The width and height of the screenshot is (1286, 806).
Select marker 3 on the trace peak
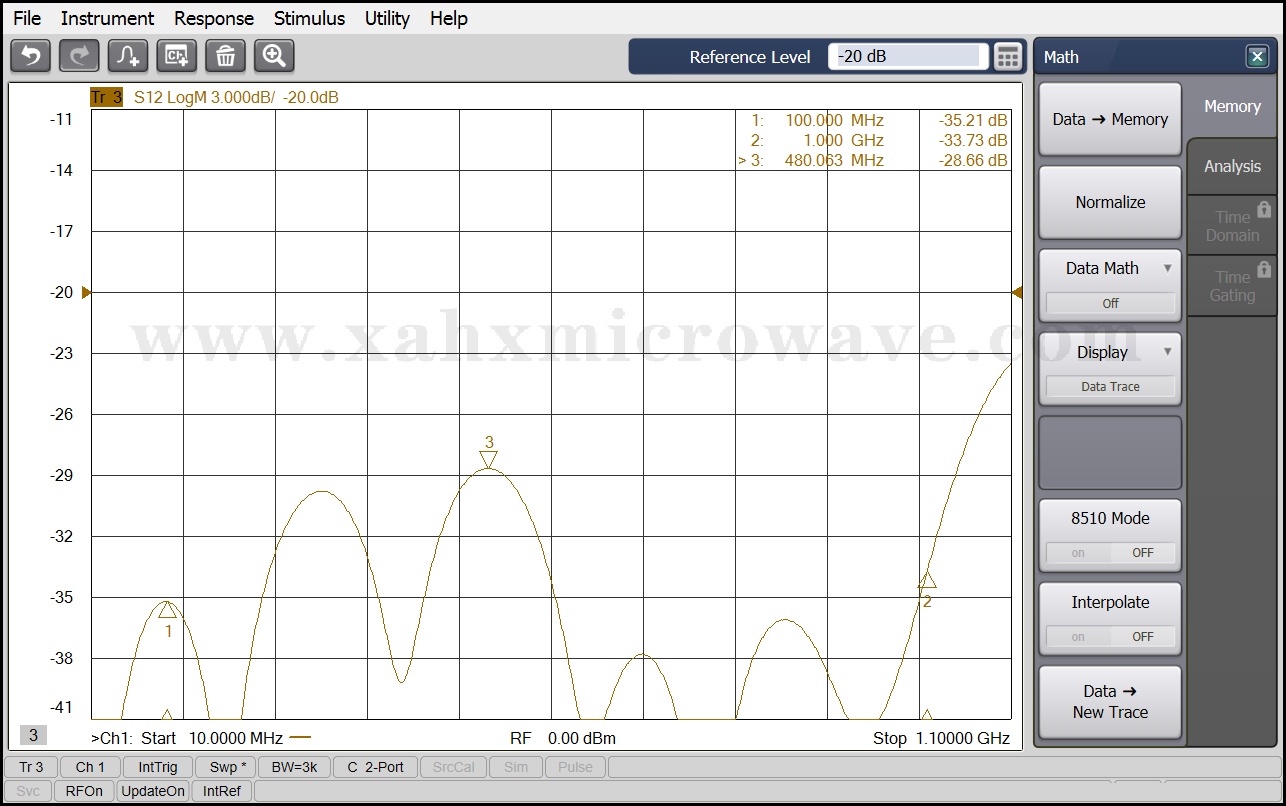click(488, 459)
